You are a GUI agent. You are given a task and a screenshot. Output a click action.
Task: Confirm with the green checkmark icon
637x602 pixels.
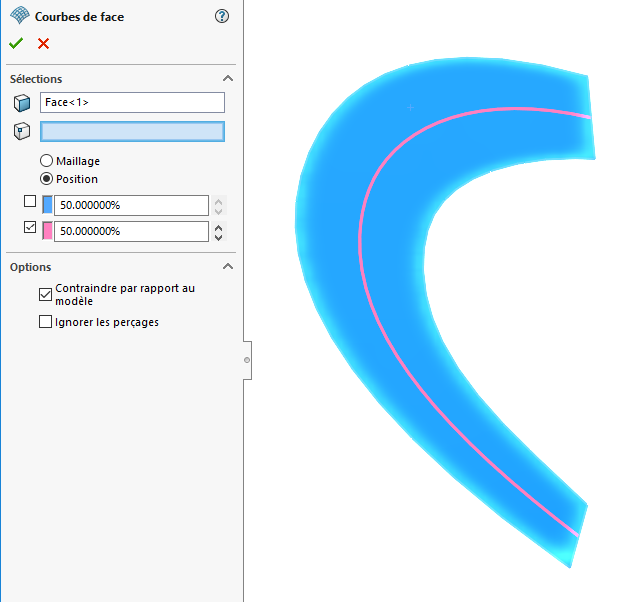[x=16, y=43]
